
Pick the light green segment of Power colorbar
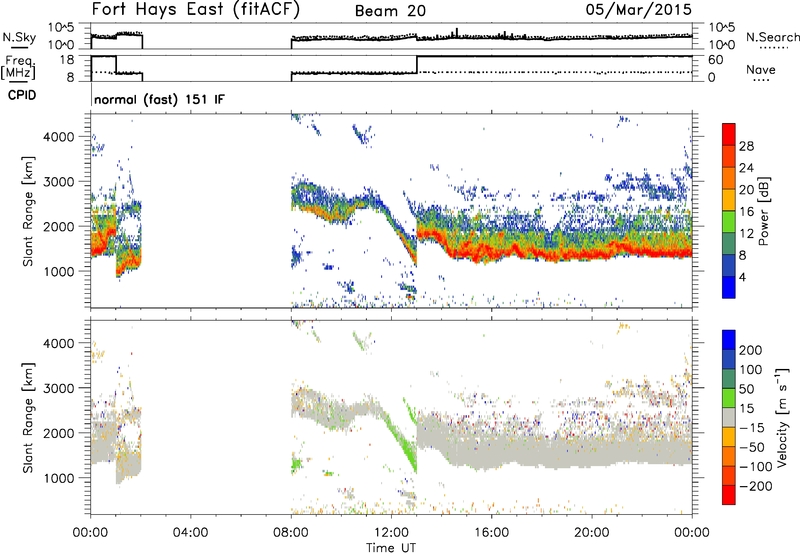pyautogui.click(x=729, y=221)
